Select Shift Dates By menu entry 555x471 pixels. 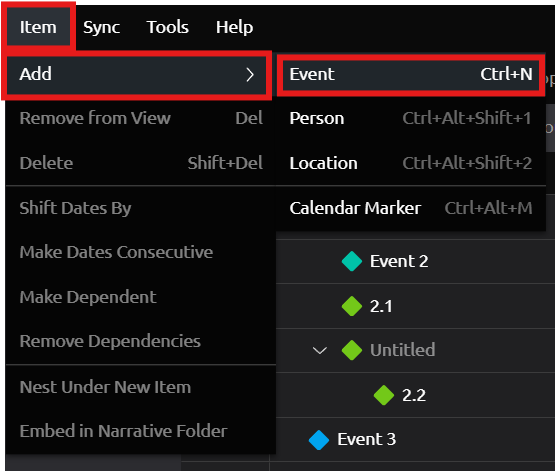click(141, 208)
